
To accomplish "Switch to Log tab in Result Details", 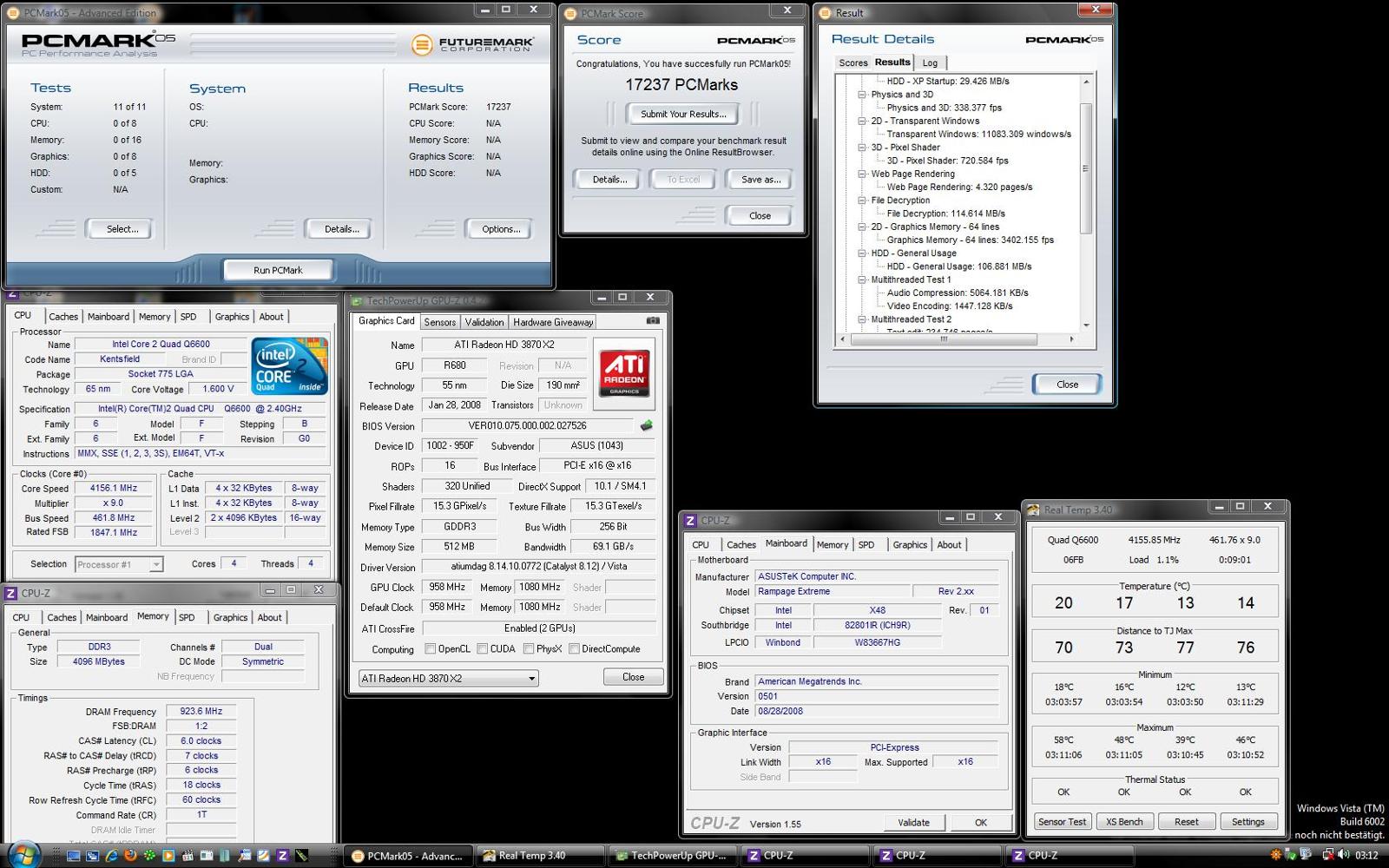I will tap(930, 62).
